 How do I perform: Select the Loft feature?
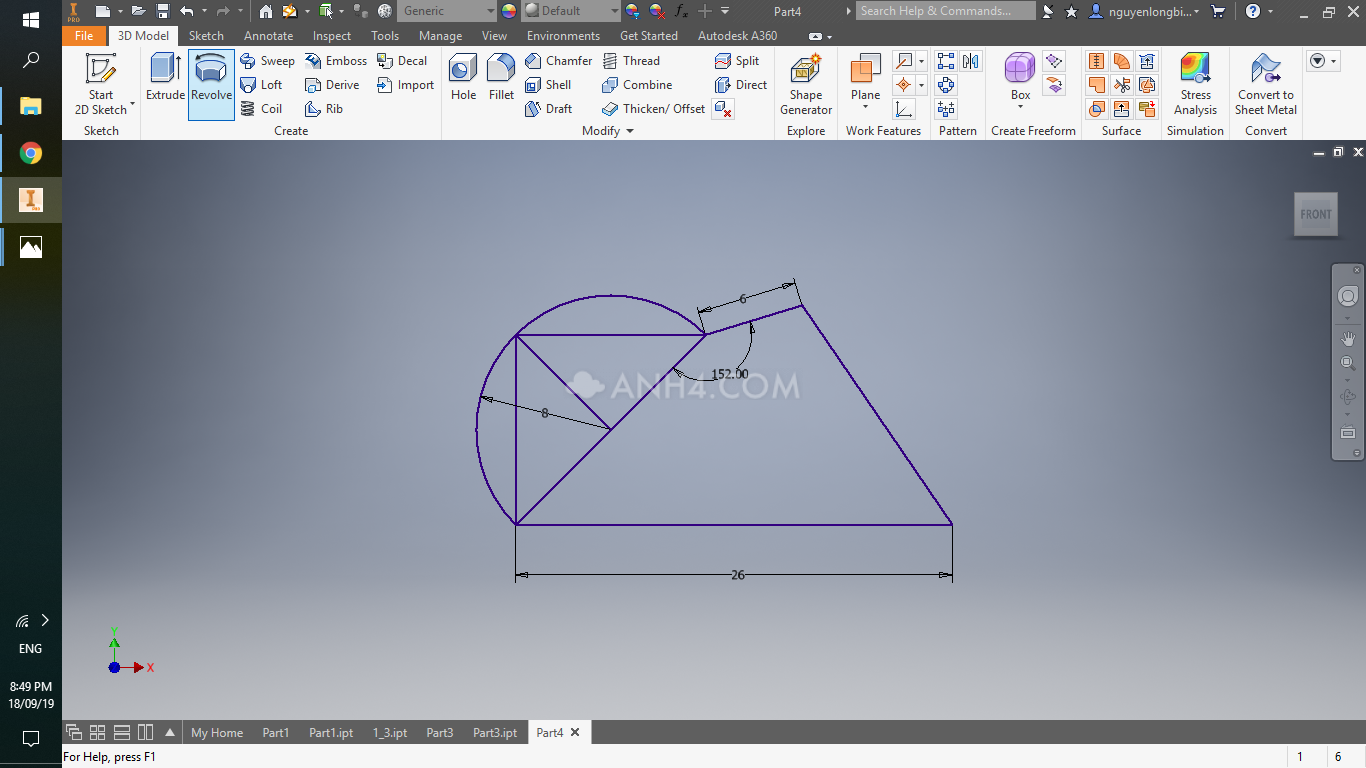click(x=261, y=85)
